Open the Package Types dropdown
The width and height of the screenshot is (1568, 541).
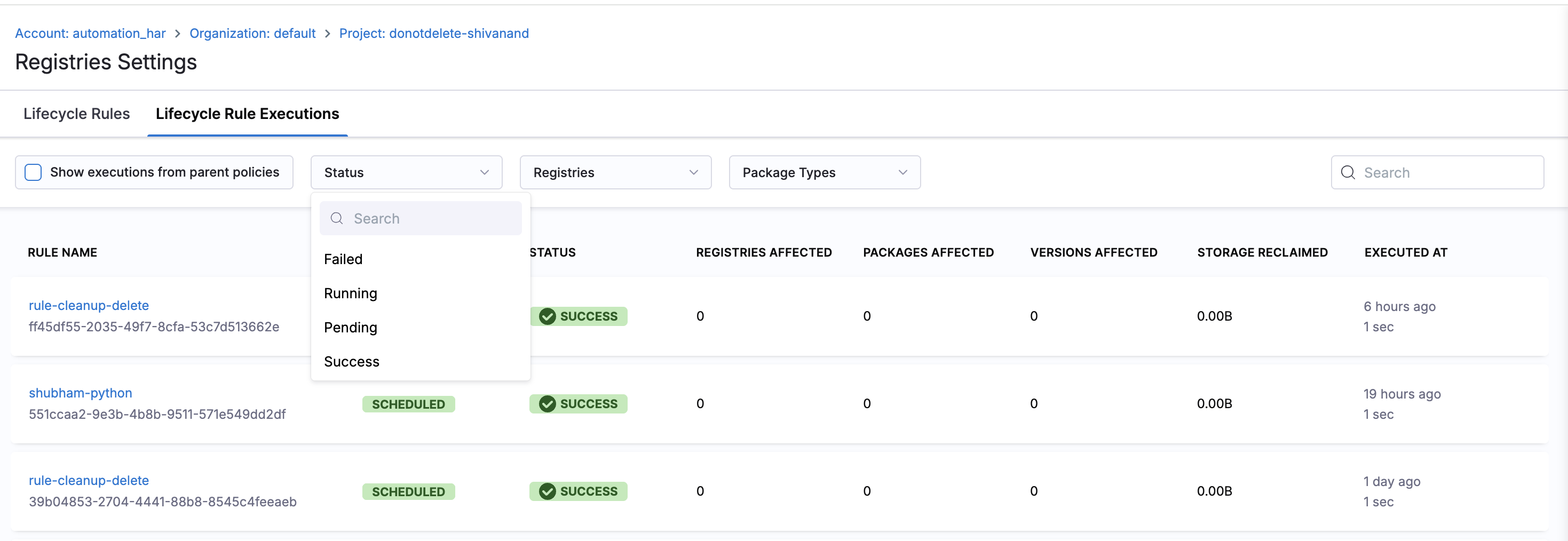click(824, 172)
